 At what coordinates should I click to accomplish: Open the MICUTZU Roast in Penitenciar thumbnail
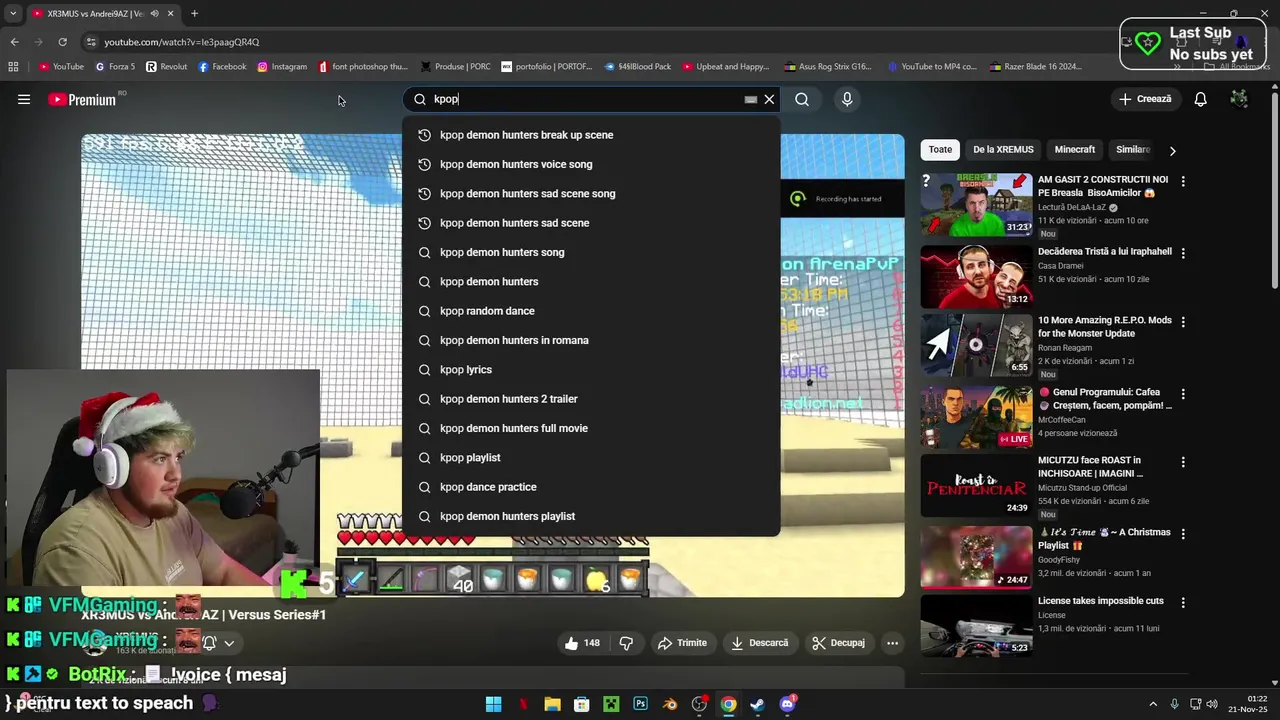976,485
